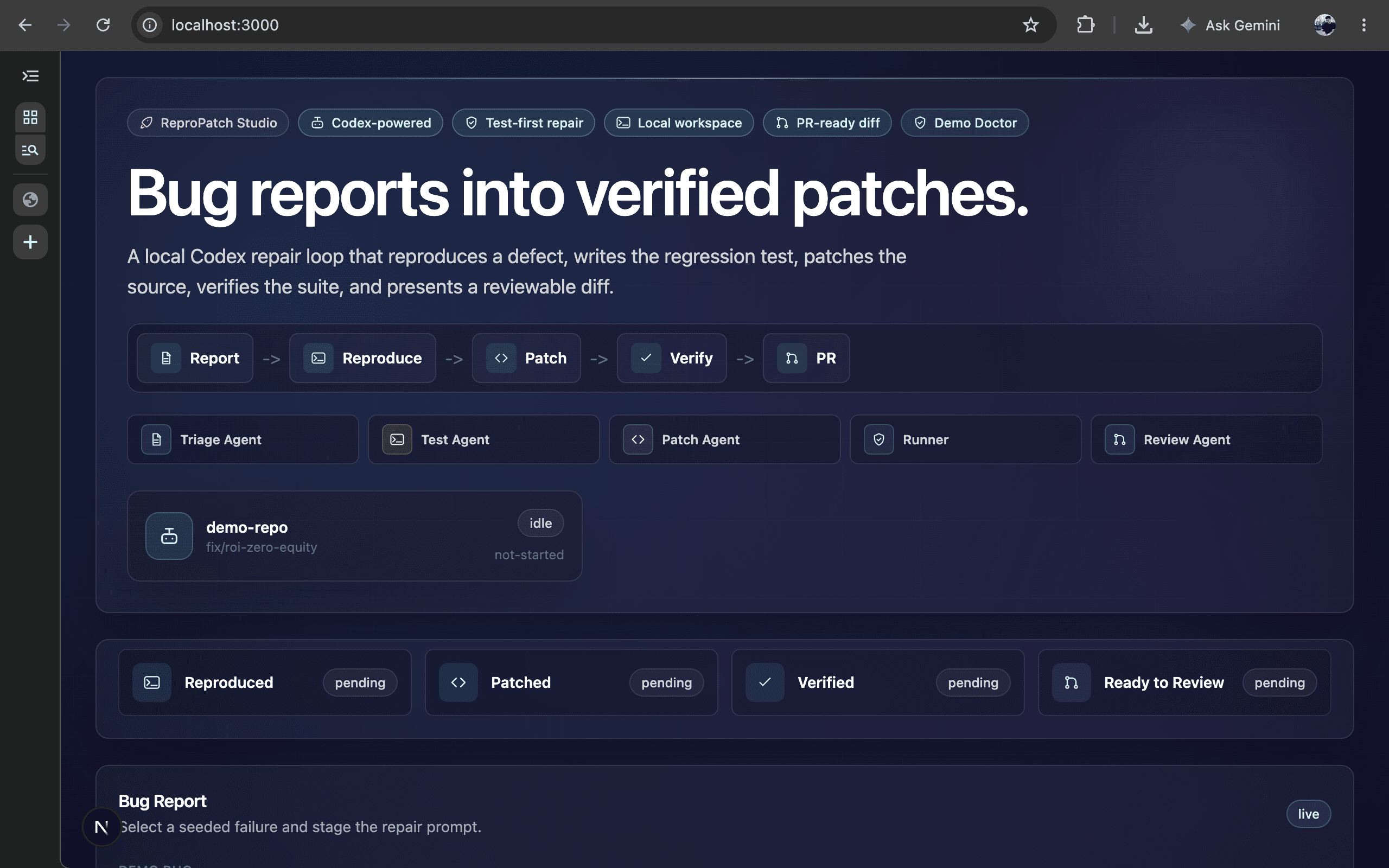This screenshot has width=1389, height=868.
Task: Click the Reproduced status card
Action: coord(265,682)
